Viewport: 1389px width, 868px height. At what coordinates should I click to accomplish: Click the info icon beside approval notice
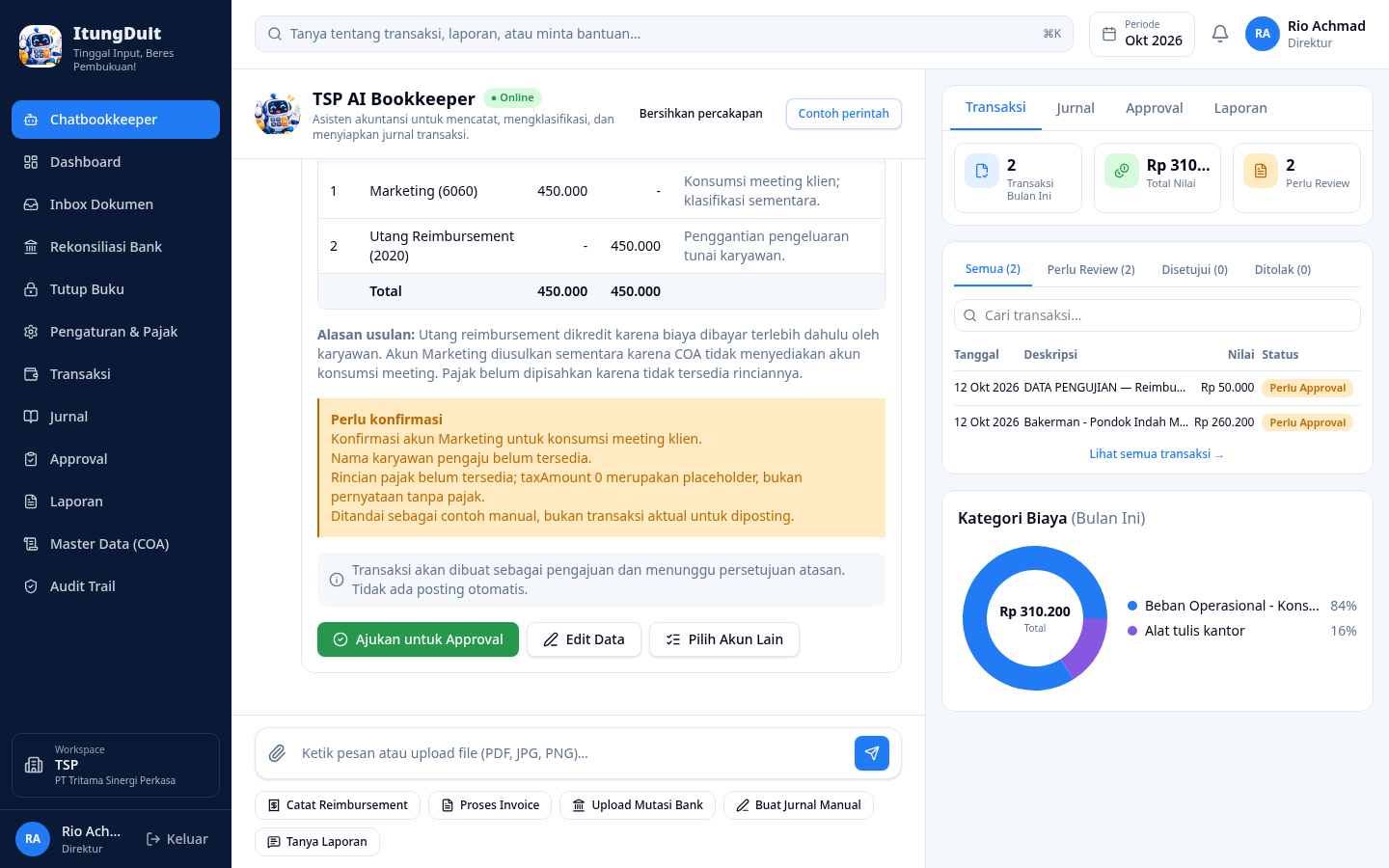pyautogui.click(x=337, y=580)
